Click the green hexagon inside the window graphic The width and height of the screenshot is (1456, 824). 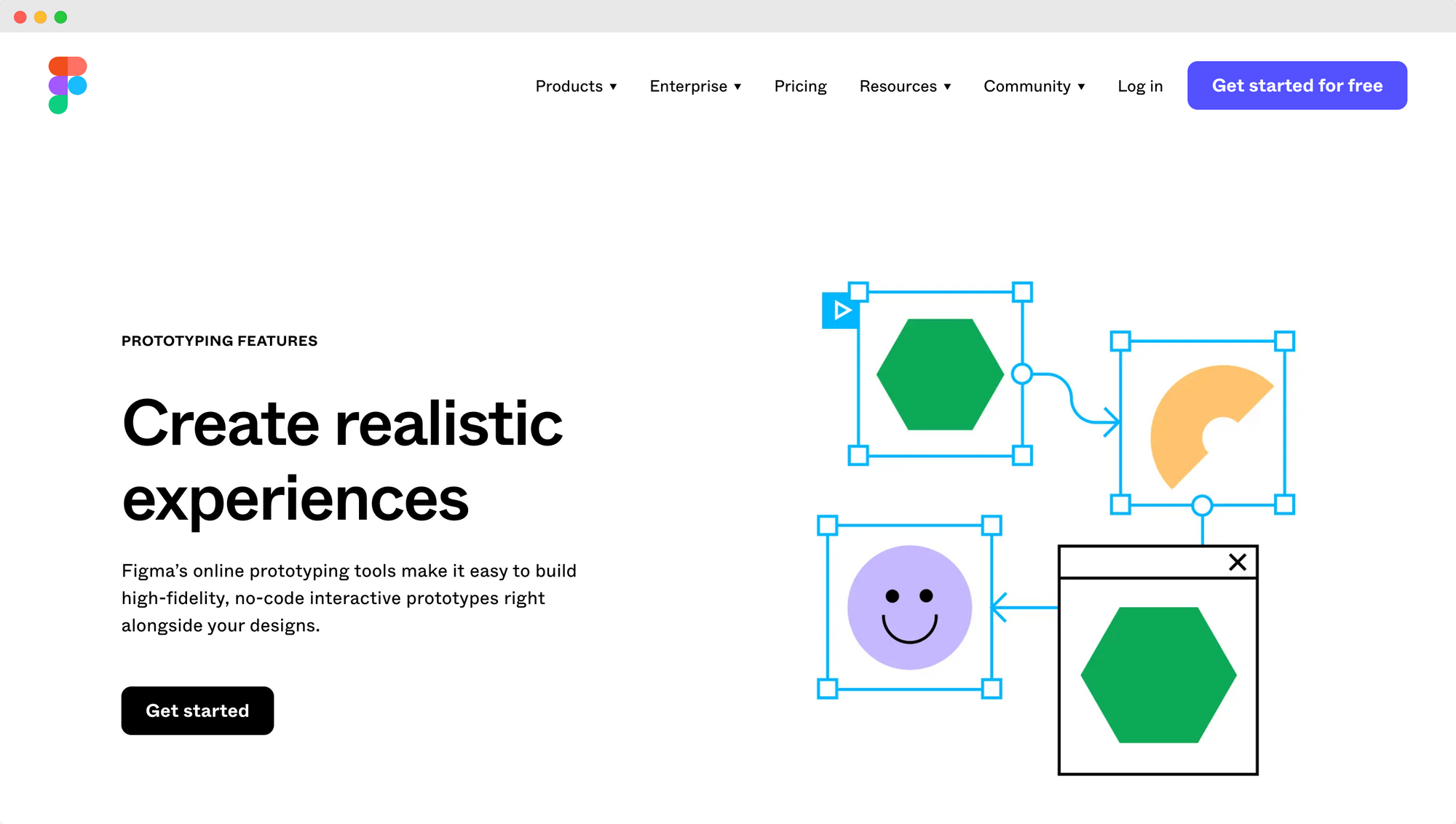coord(1158,675)
